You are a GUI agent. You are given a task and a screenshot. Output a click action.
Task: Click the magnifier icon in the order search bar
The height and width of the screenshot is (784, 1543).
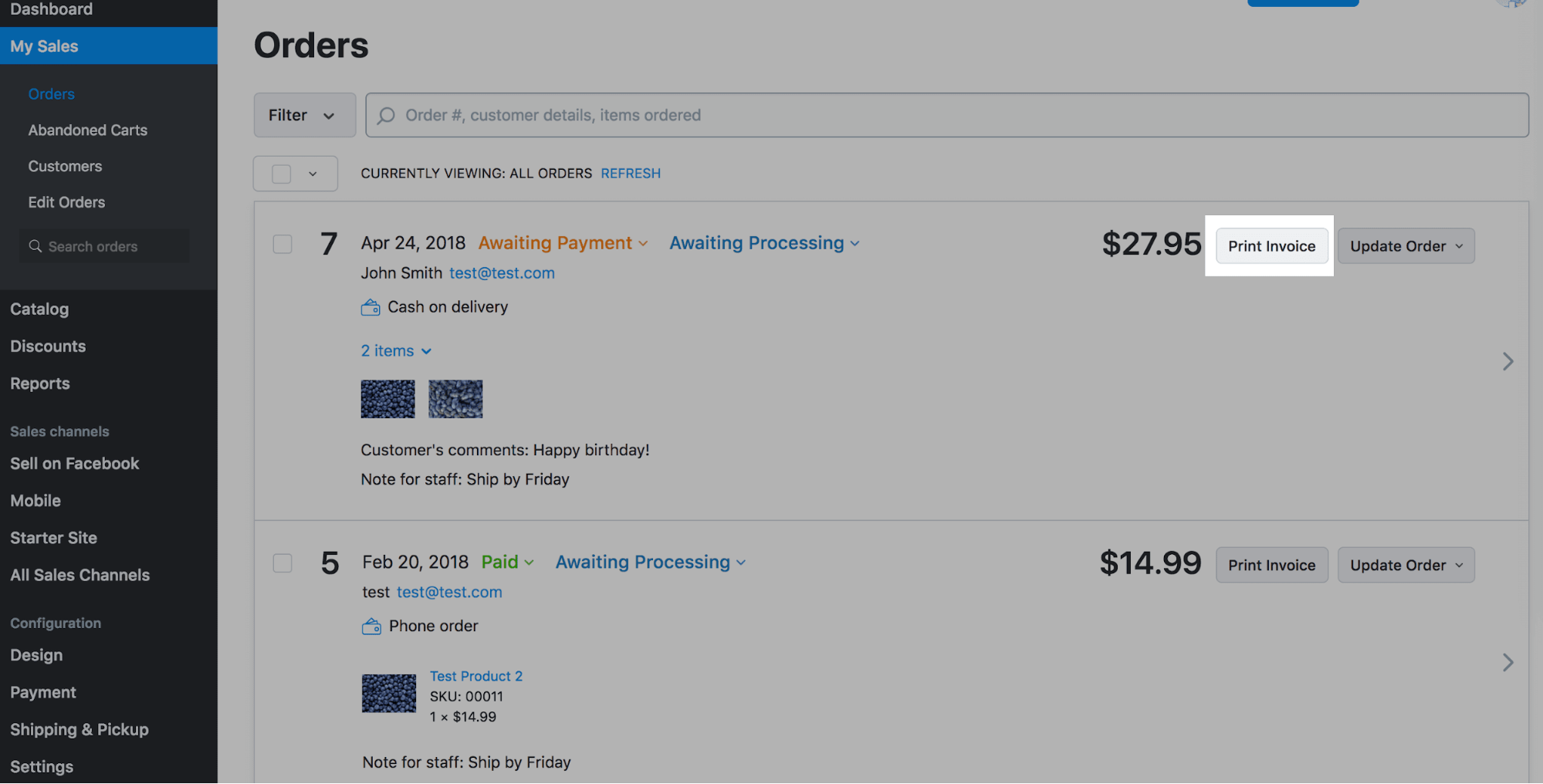[x=386, y=116]
